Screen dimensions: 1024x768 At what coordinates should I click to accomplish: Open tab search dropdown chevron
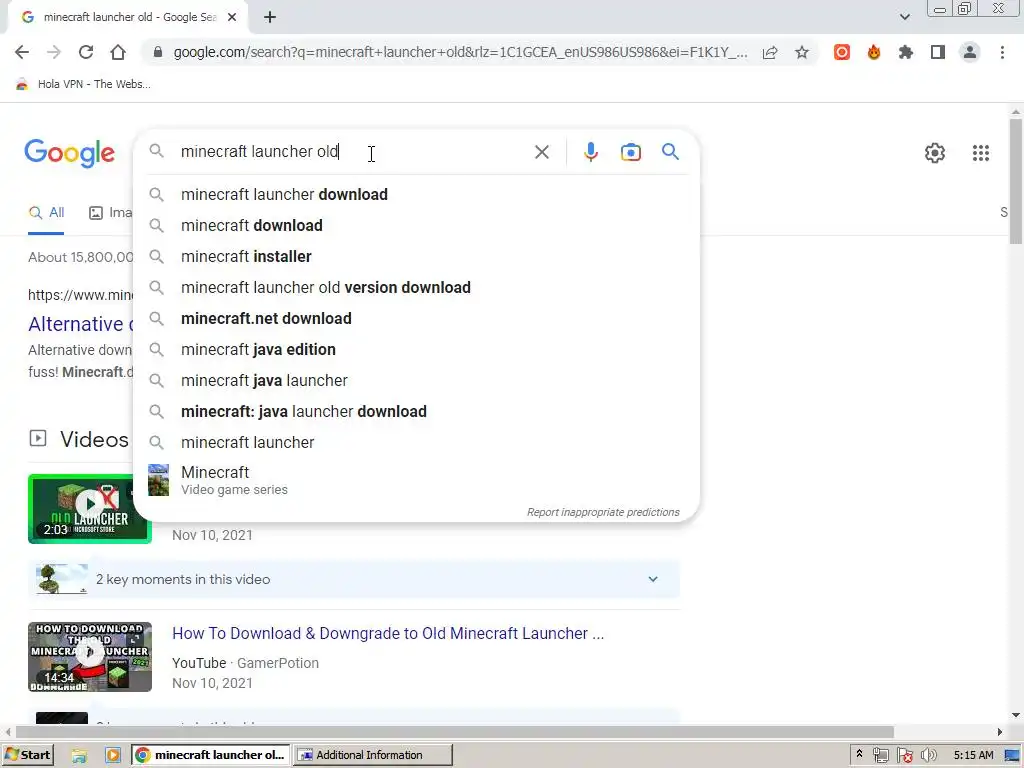pyautogui.click(x=904, y=17)
